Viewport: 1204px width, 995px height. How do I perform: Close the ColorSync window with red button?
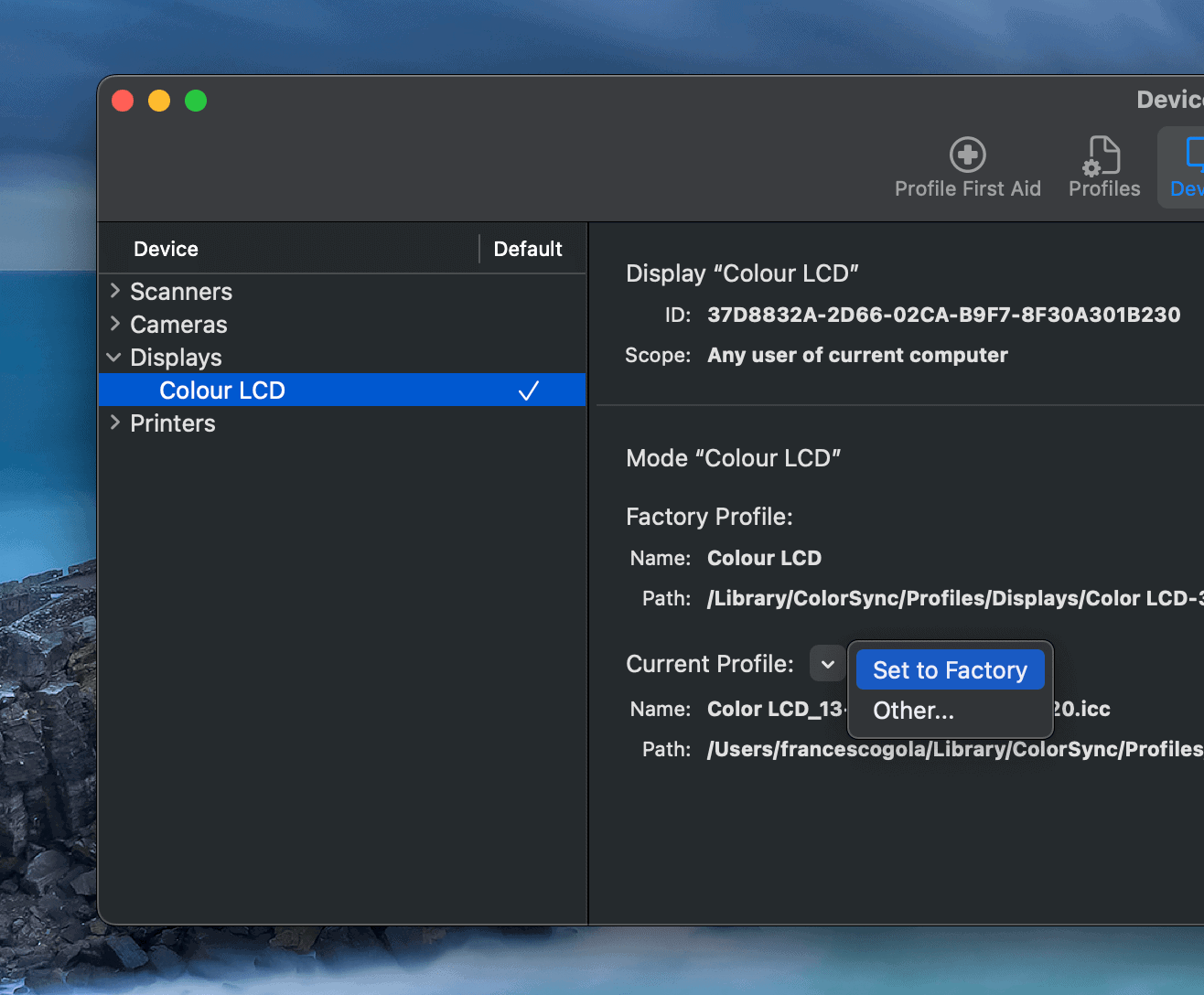click(x=123, y=101)
